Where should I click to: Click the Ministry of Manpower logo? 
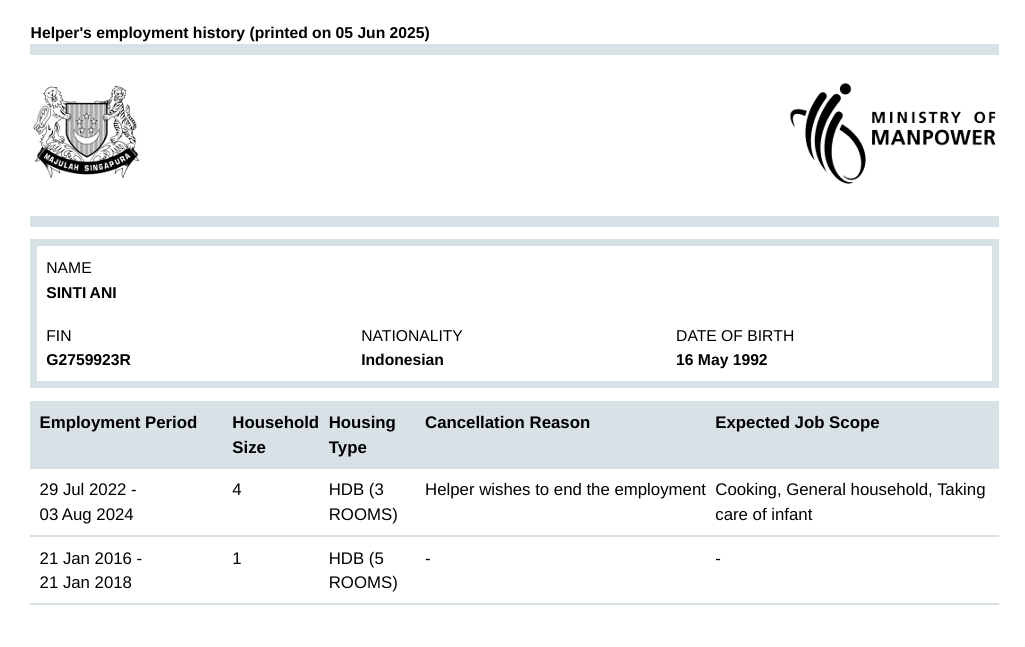pyautogui.click(x=892, y=133)
